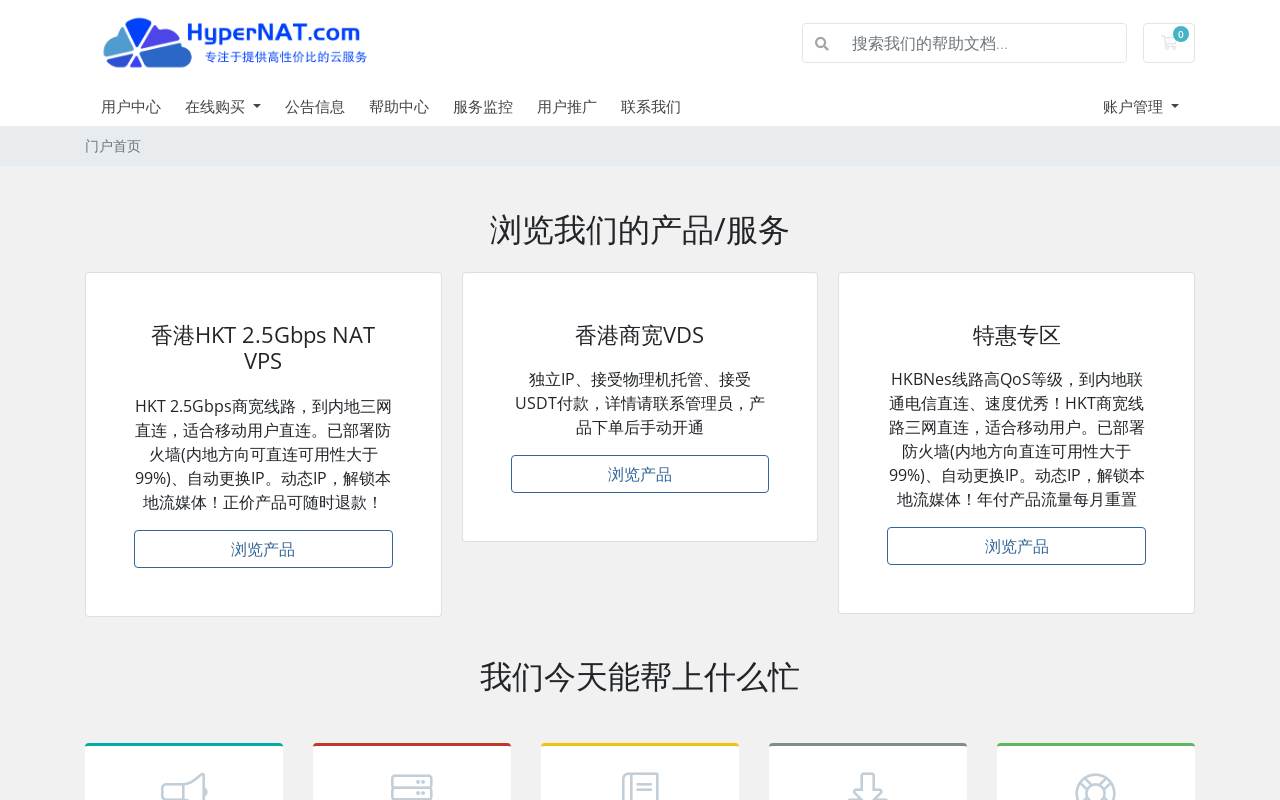The height and width of the screenshot is (800, 1280).
Task: Focus the help document search field
Action: (983, 43)
